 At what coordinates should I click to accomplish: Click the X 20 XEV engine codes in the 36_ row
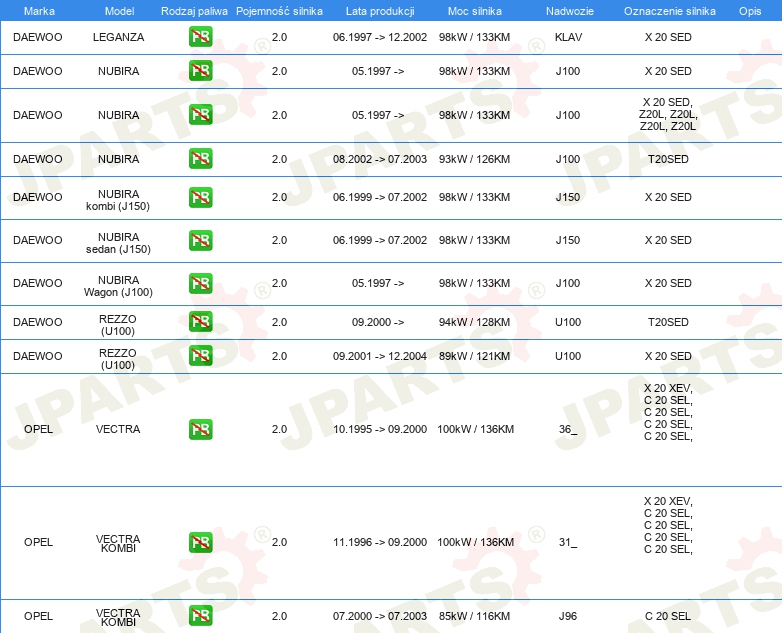668,412
